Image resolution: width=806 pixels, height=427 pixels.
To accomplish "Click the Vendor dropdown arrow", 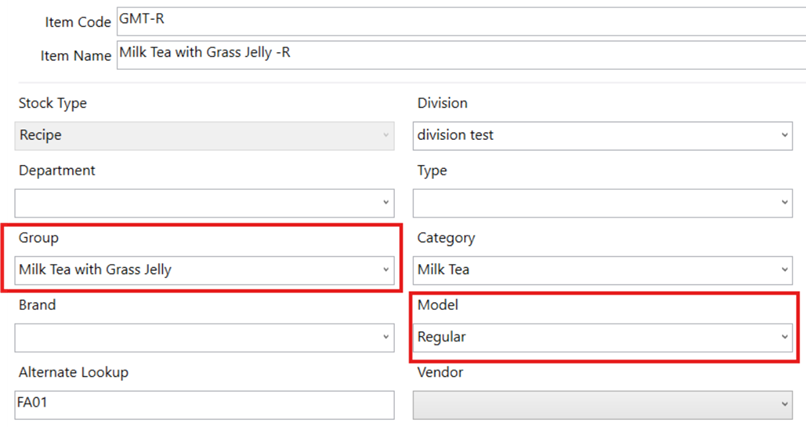I will coord(785,405).
